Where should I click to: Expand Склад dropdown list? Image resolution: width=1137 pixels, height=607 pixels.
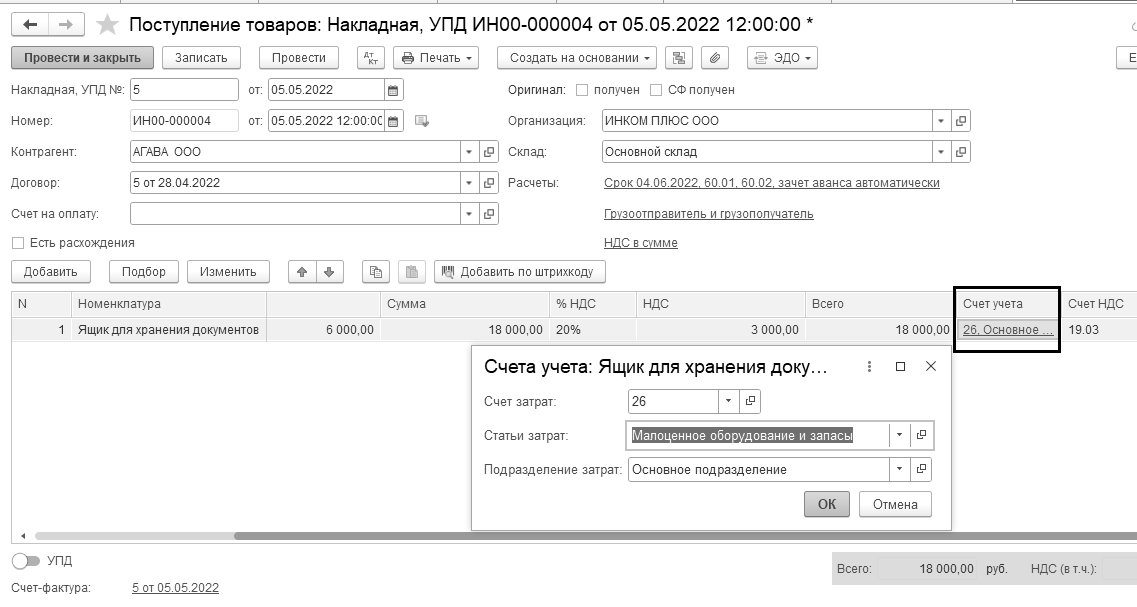tap(940, 152)
